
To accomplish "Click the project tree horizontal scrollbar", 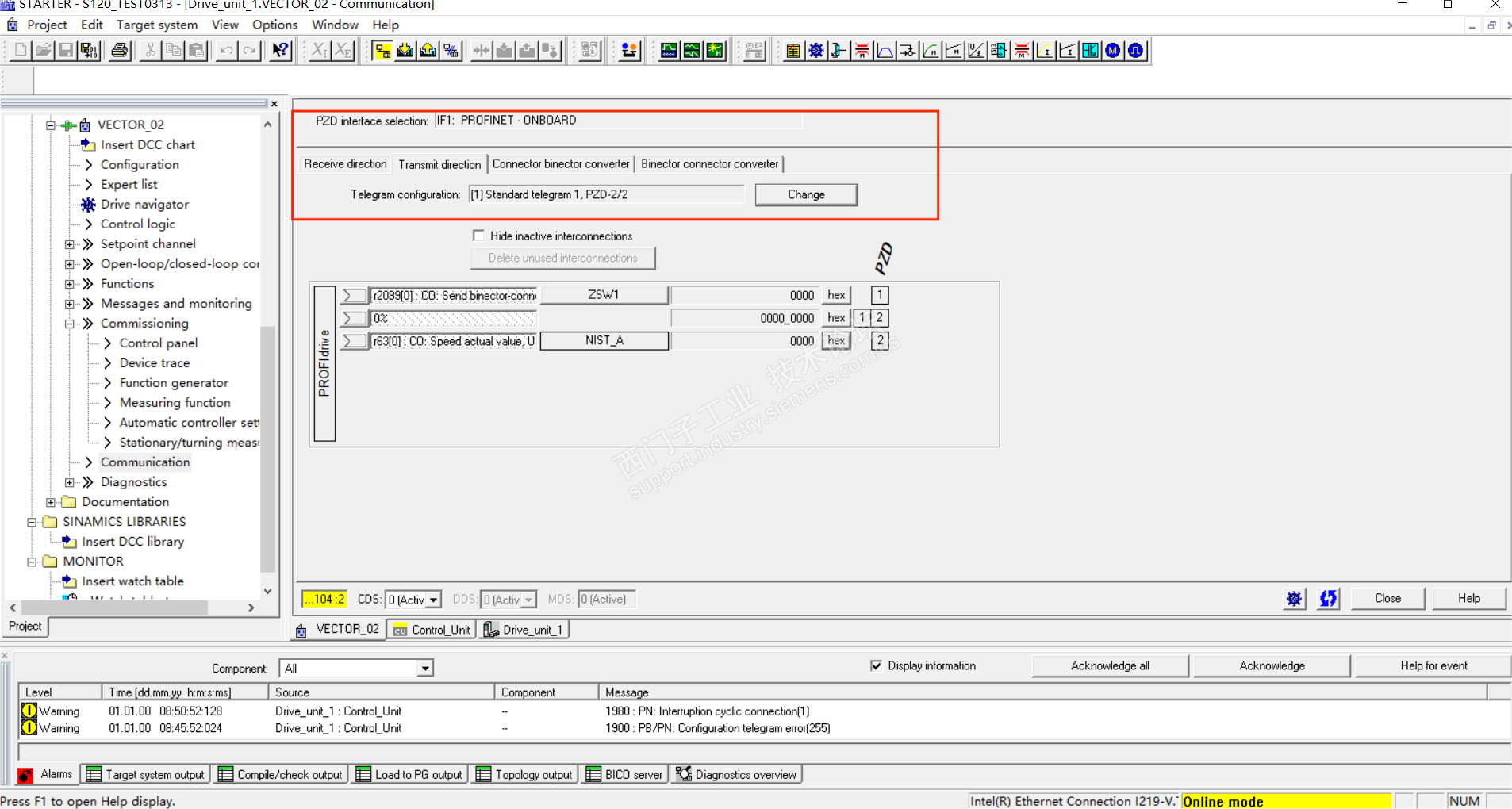I will (x=115, y=608).
